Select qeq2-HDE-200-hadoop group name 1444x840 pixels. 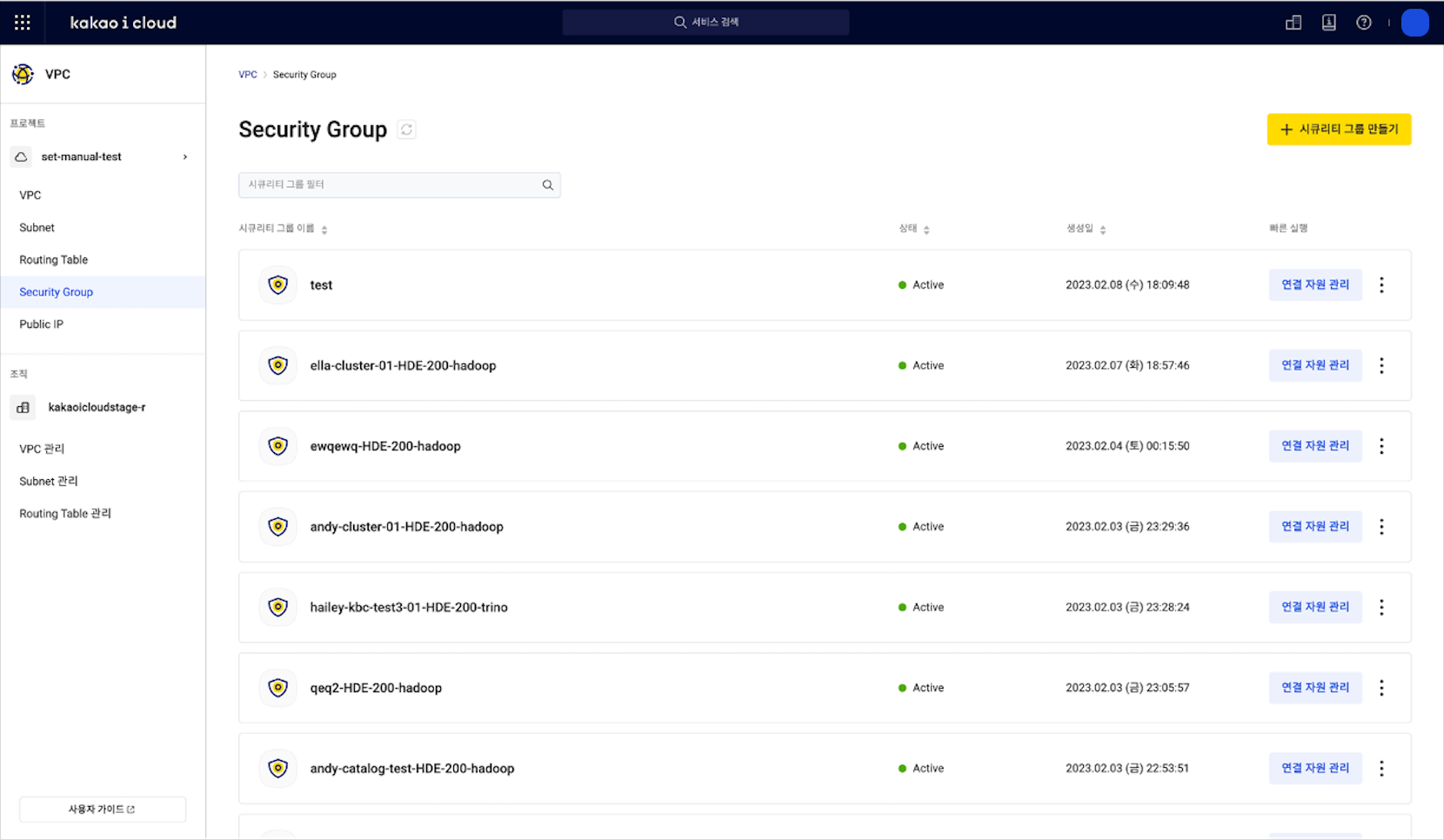376,688
